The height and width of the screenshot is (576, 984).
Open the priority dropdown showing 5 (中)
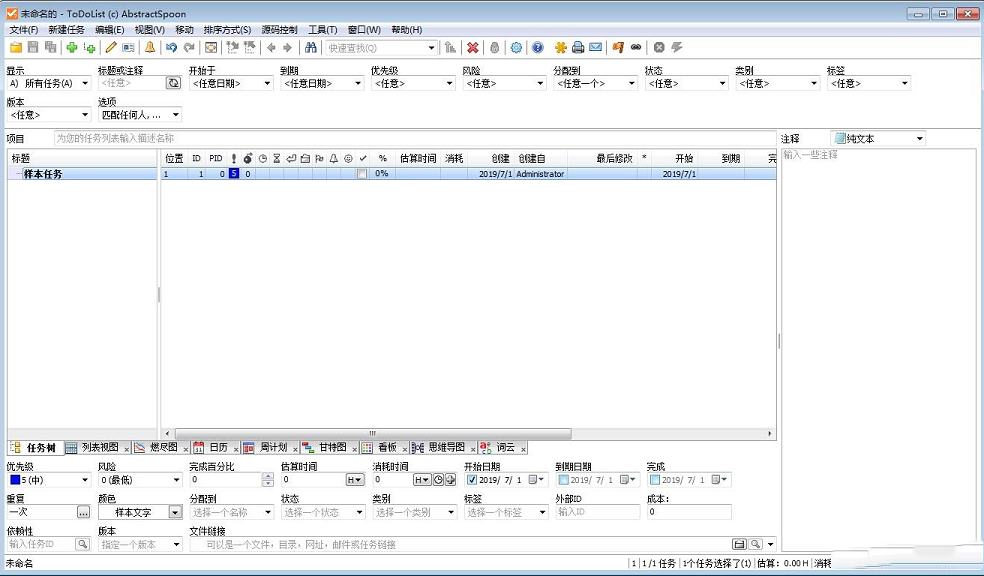coord(84,479)
